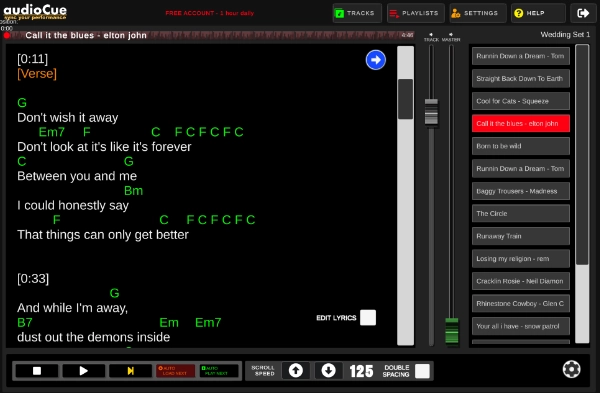Click the 4:46 track duration label
This screenshot has height=393, width=600.
[407, 35]
